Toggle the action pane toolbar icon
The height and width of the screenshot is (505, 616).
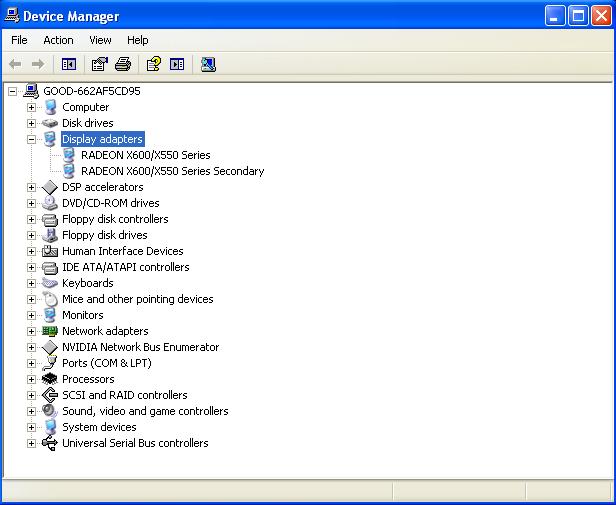[x=177, y=64]
